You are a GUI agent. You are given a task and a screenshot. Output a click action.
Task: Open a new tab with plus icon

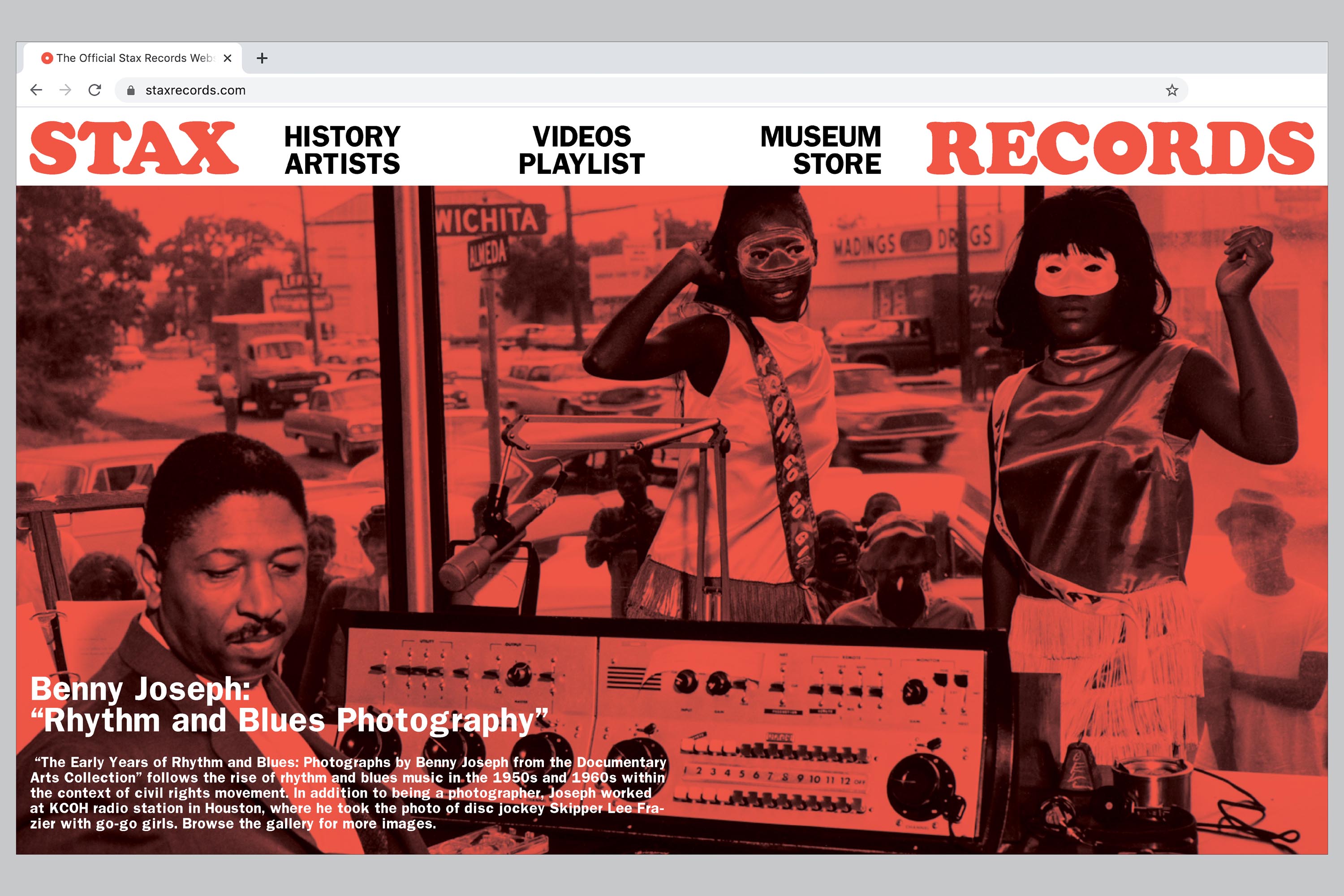262,58
